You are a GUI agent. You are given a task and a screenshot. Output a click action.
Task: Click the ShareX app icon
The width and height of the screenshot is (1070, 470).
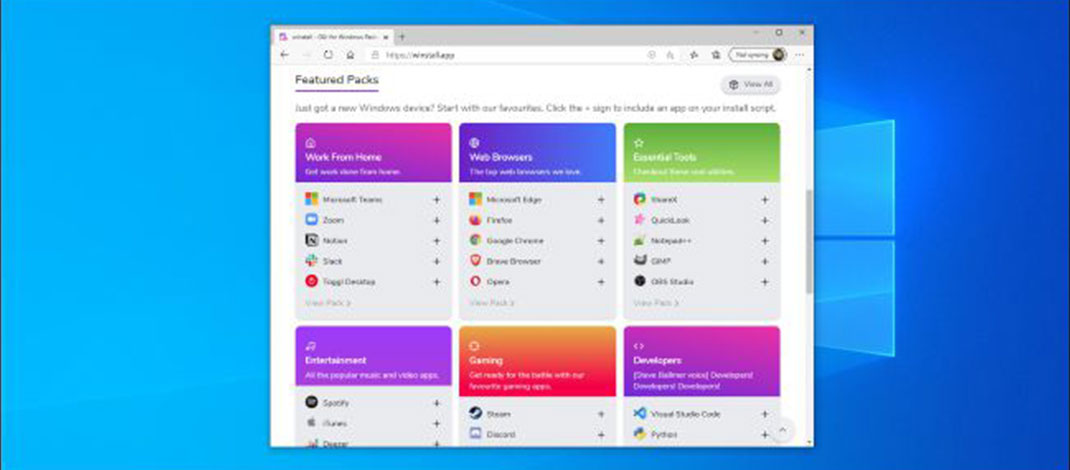click(x=639, y=199)
